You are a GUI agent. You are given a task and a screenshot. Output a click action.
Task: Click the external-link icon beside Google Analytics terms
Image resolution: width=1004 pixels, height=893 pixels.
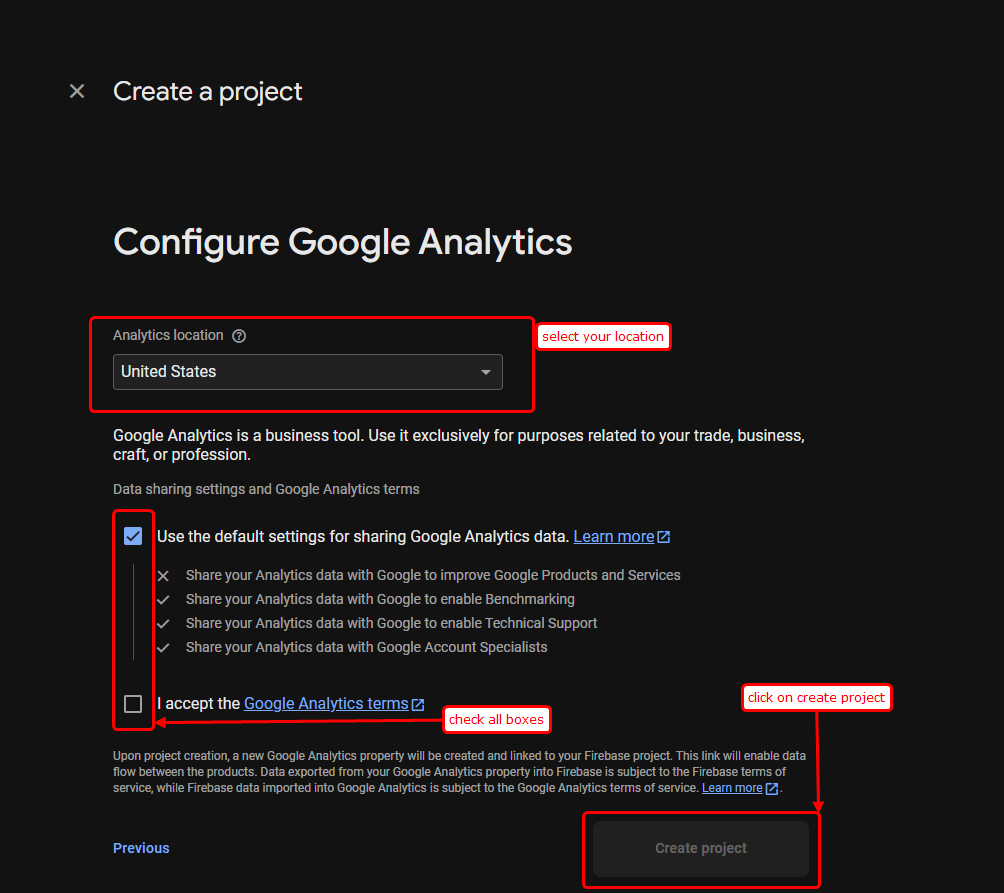tap(418, 703)
